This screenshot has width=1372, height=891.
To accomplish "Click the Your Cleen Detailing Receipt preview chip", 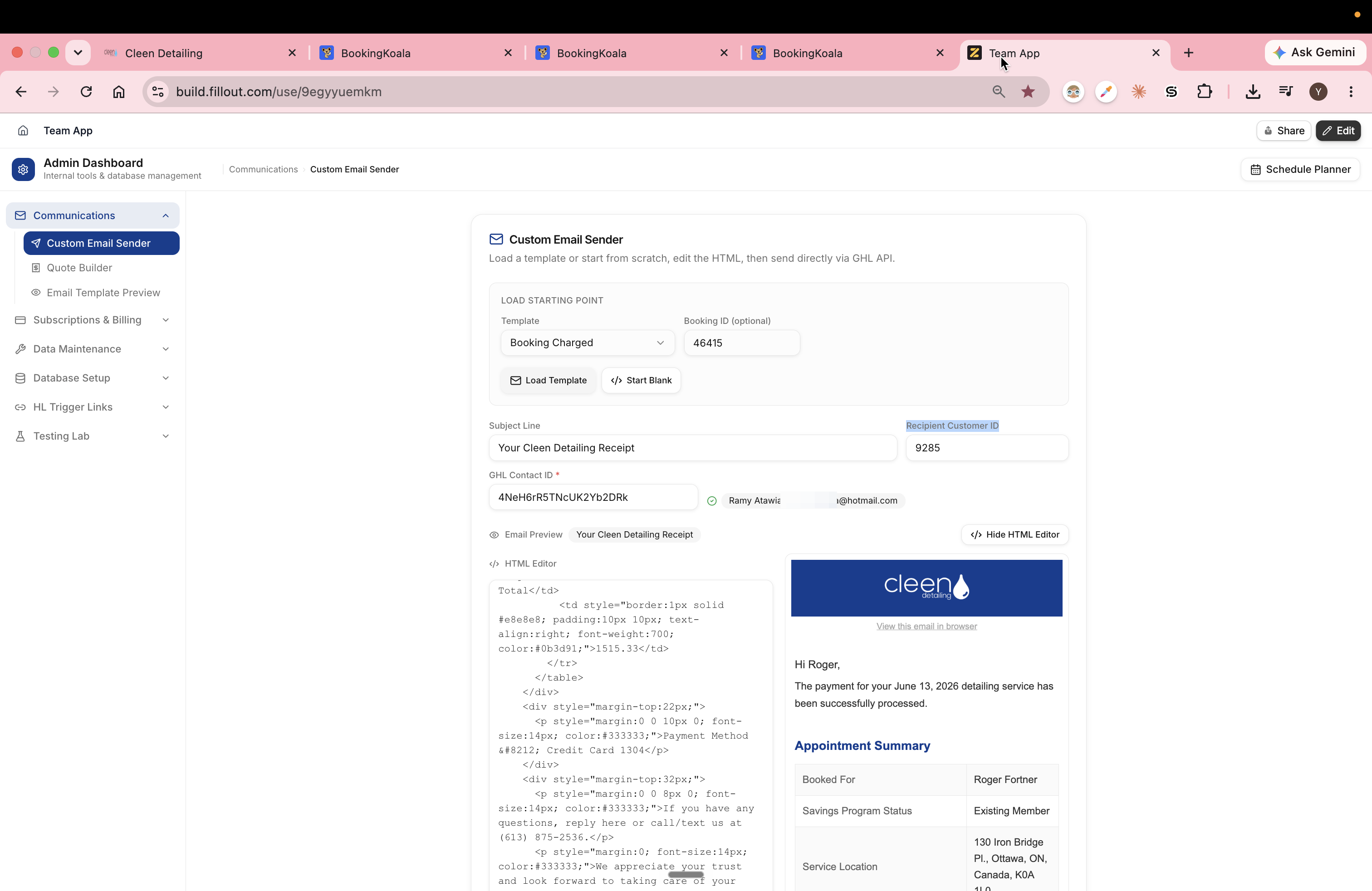I will tap(634, 535).
